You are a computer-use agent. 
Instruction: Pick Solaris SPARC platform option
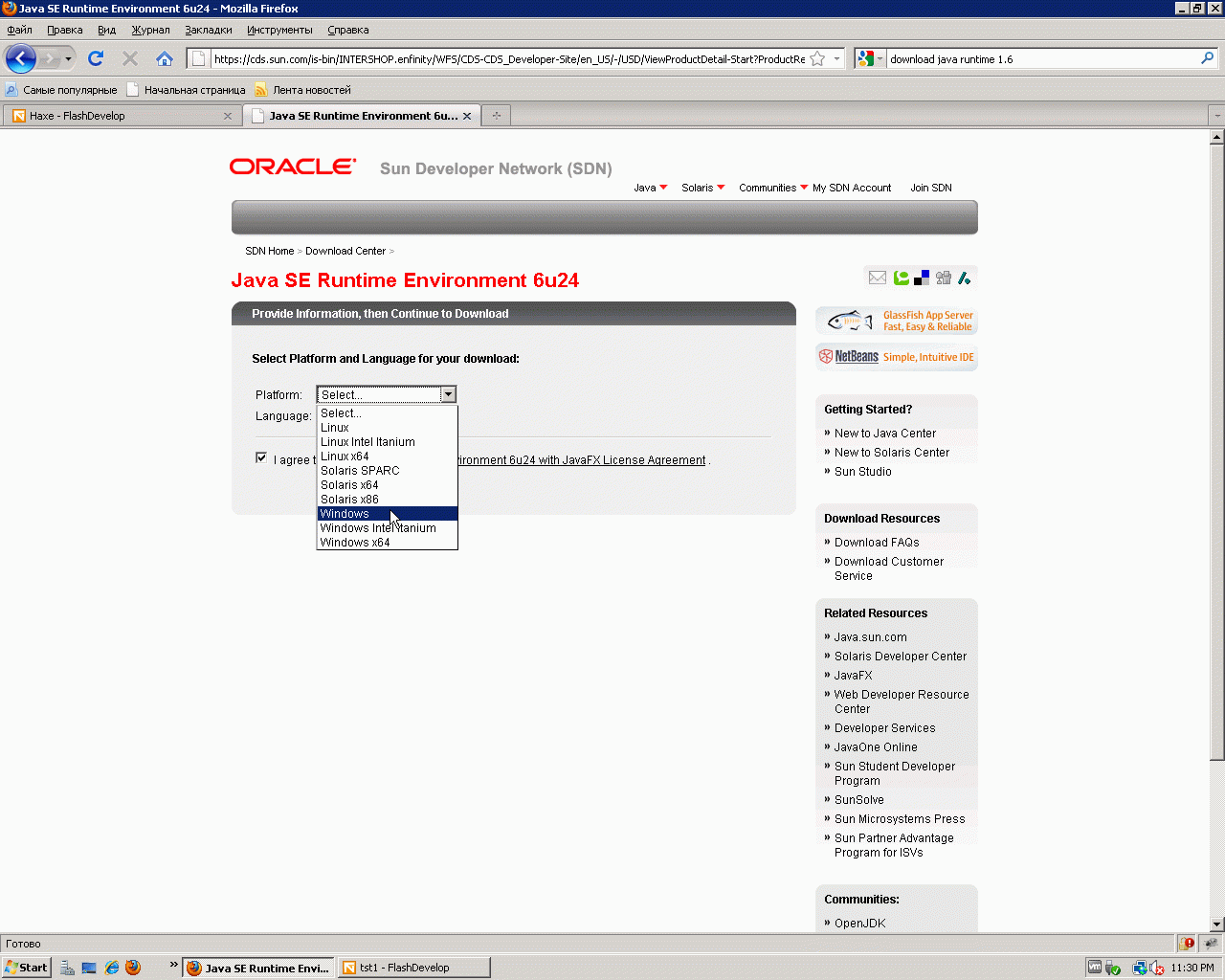click(x=388, y=471)
